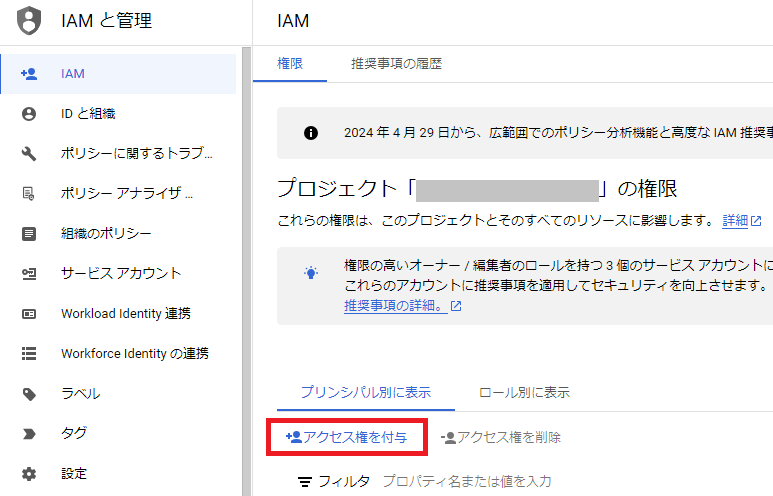Open the 詳細 link
Image resolution: width=773 pixels, height=496 pixels.
coord(735,220)
